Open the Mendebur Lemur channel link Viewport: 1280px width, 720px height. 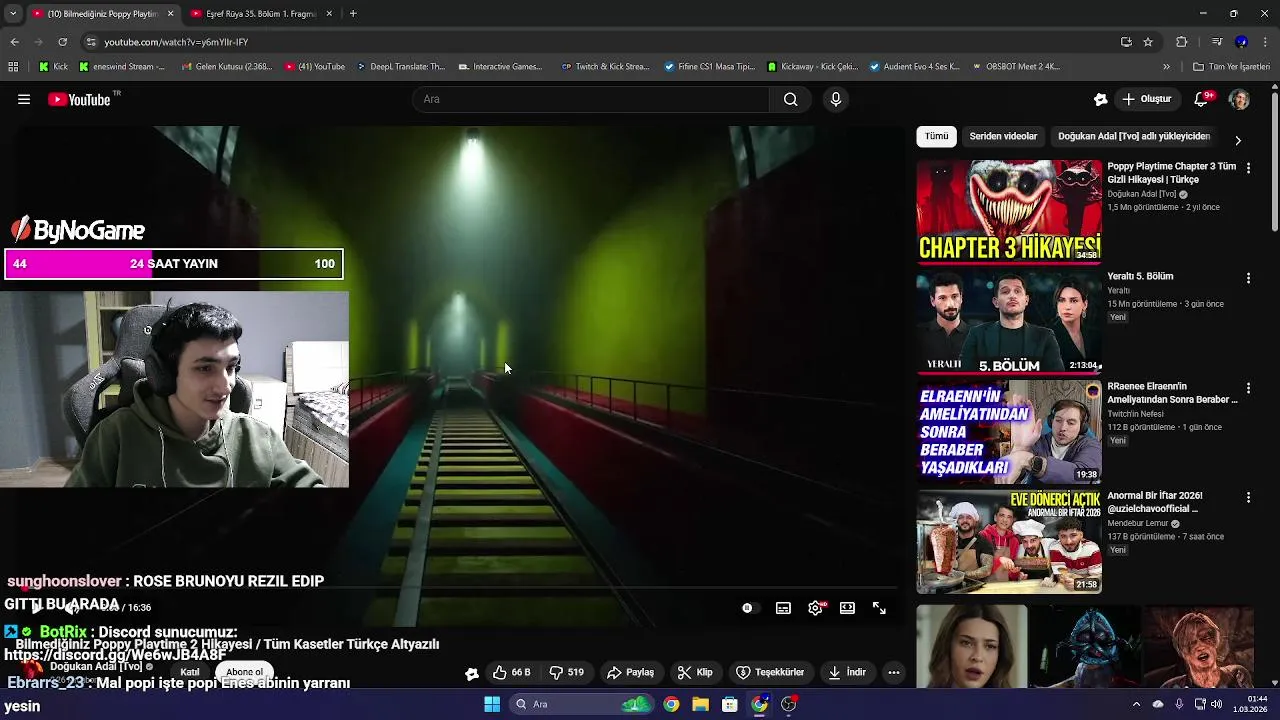(x=1139, y=523)
